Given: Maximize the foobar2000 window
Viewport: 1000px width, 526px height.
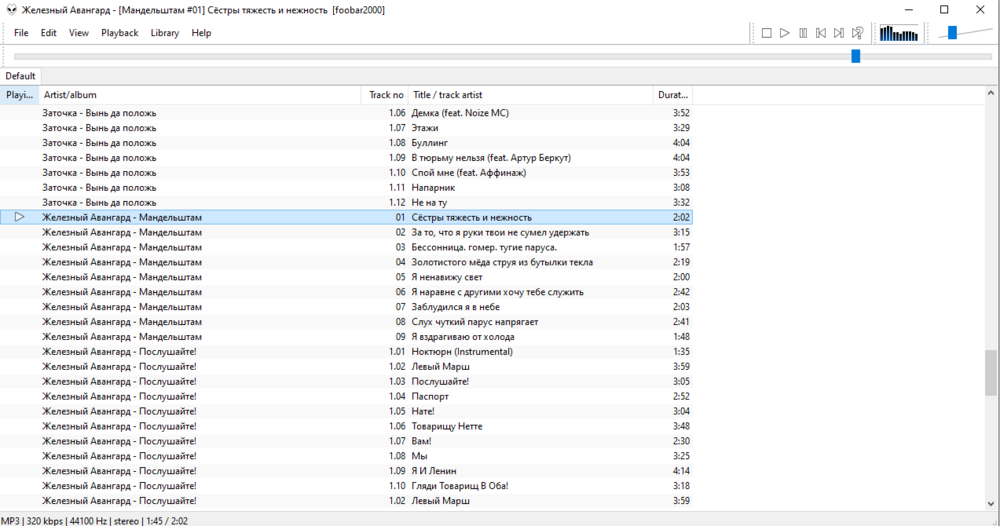Looking at the screenshot, I should (944, 10).
